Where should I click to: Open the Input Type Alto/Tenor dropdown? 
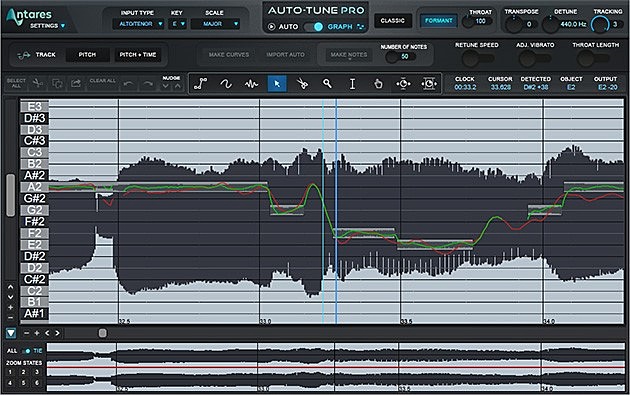tap(139, 24)
